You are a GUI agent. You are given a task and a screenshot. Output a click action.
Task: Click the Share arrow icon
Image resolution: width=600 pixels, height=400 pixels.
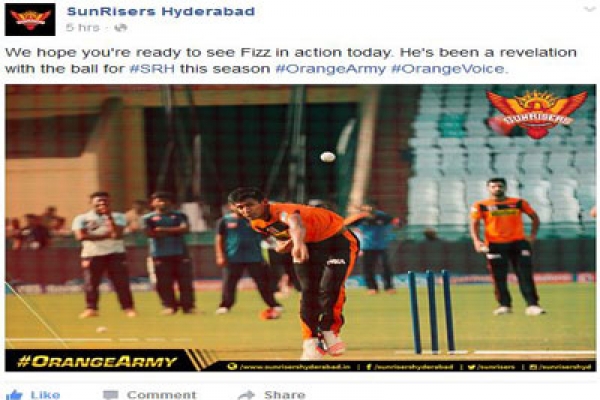(x=246, y=395)
